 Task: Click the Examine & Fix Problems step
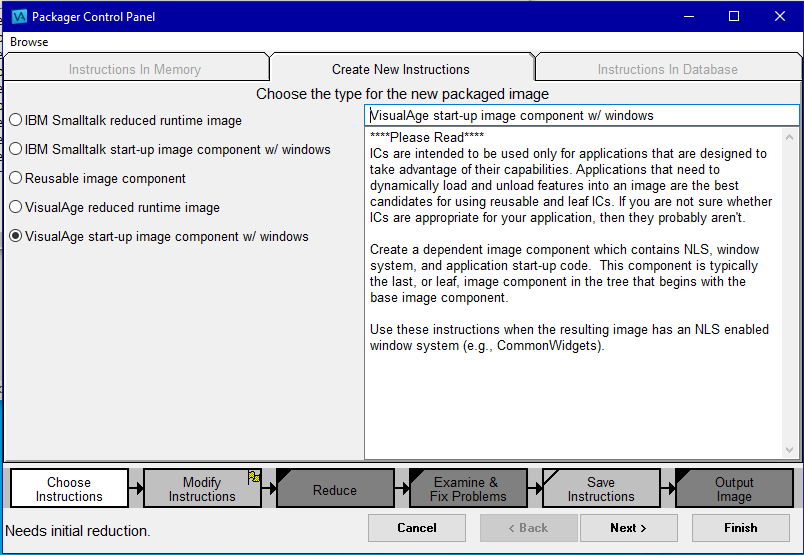coord(467,489)
